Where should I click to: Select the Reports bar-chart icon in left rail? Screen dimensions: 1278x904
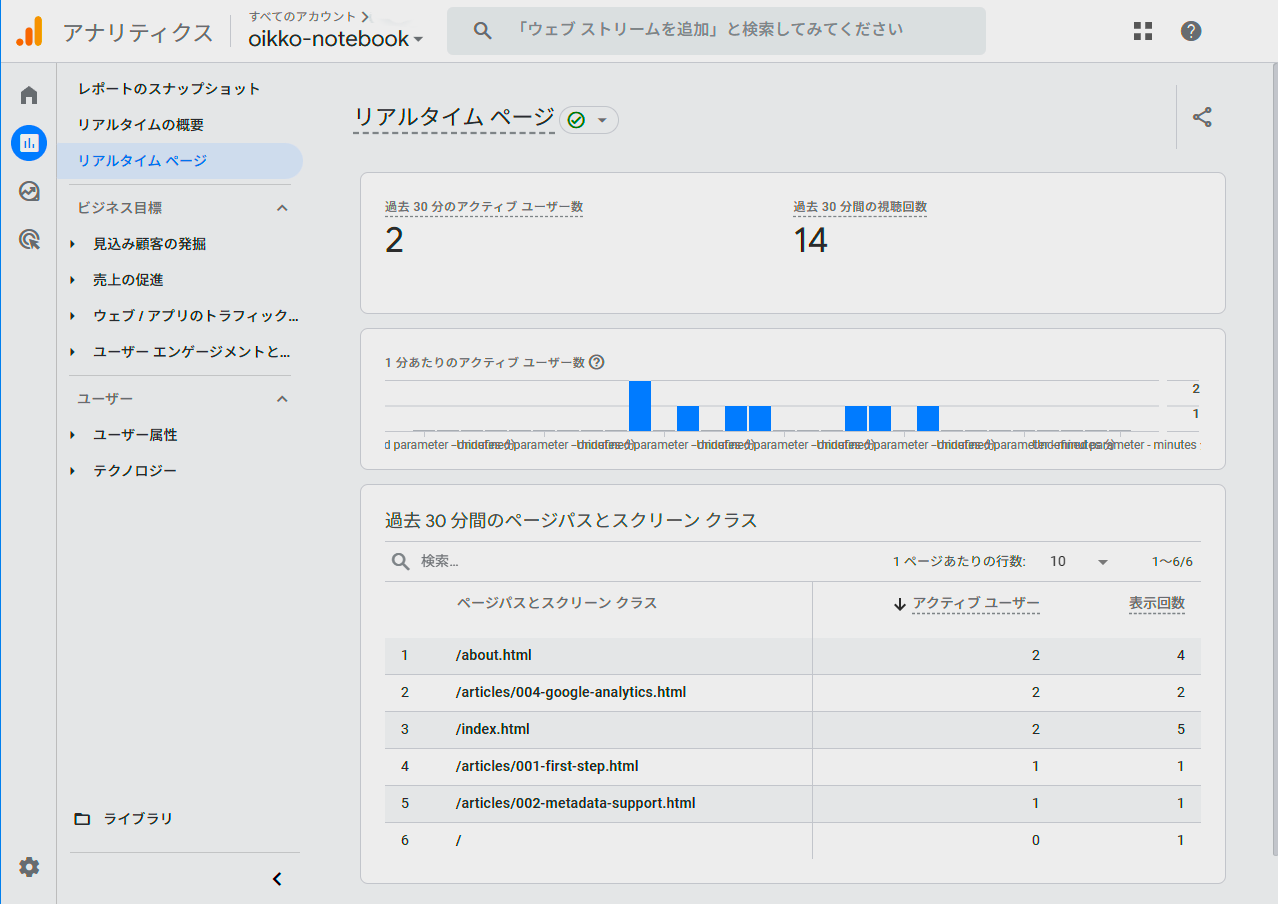(x=28, y=142)
